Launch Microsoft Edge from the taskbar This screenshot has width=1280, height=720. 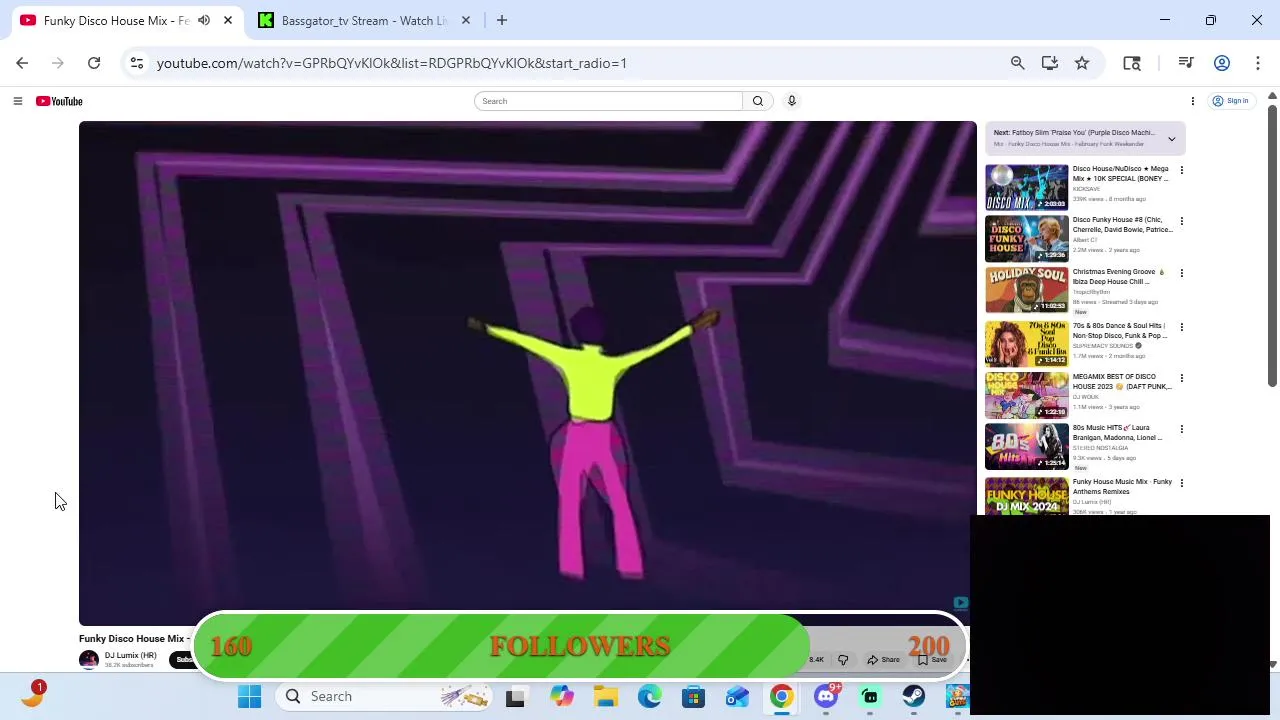click(650, 696)
